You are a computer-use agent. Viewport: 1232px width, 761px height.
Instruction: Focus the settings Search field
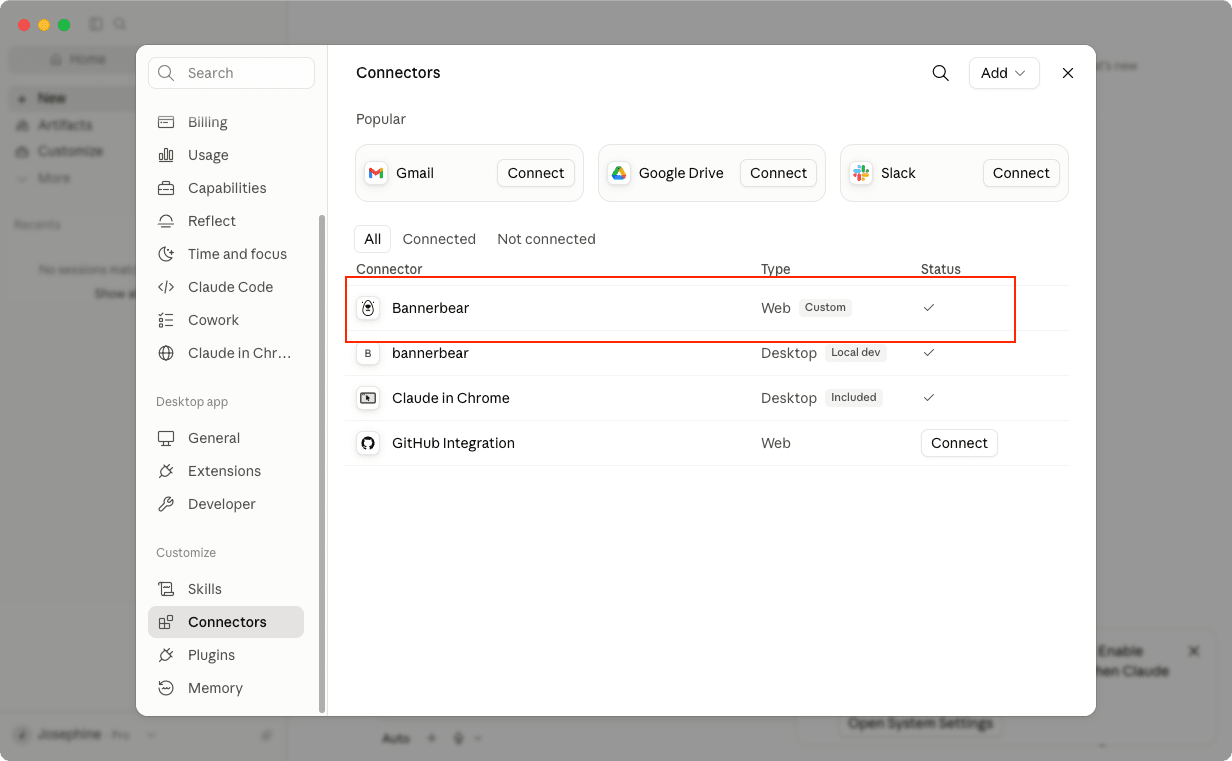point(231,73)
